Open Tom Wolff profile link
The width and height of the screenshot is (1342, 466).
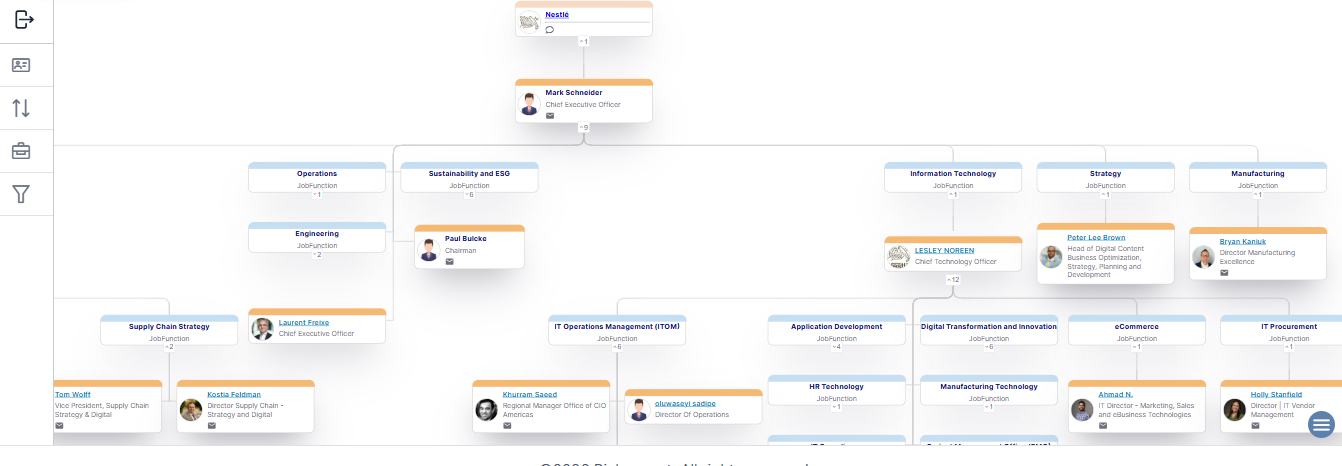pos(72,394)
